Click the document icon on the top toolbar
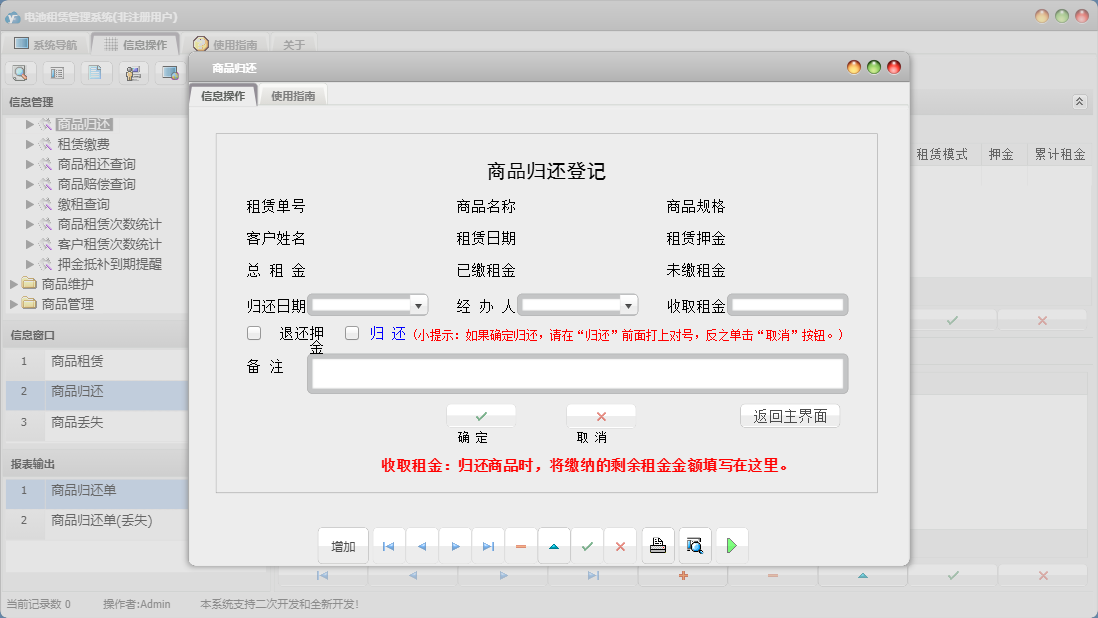The height and width of the screenshot is (618, 1098). 96,72
